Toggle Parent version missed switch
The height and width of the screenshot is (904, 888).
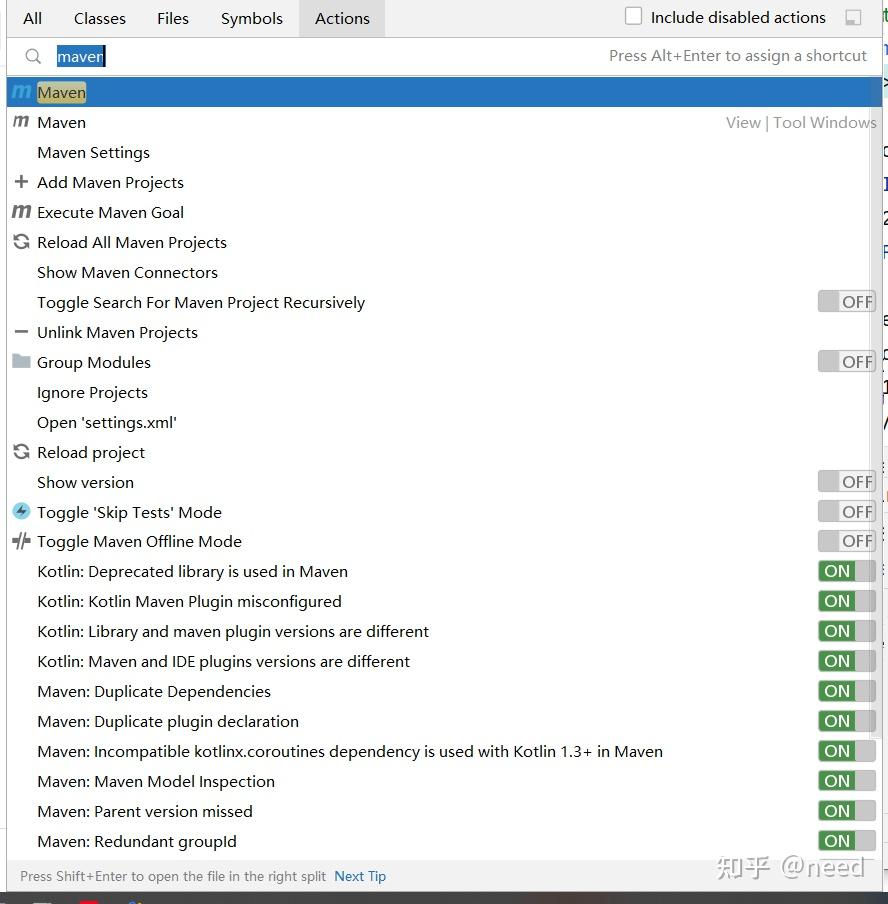click(x=846, y=811)
